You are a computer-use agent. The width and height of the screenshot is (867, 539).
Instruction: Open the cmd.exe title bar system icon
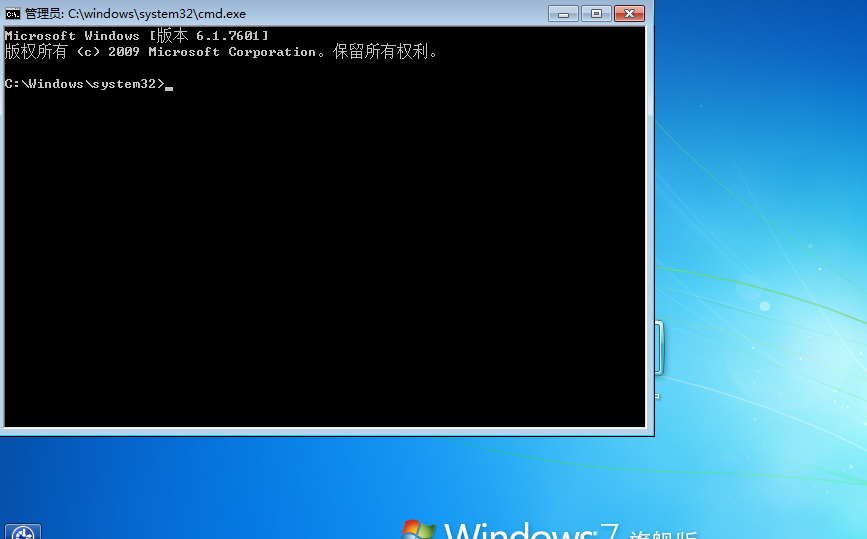(13, 14)
